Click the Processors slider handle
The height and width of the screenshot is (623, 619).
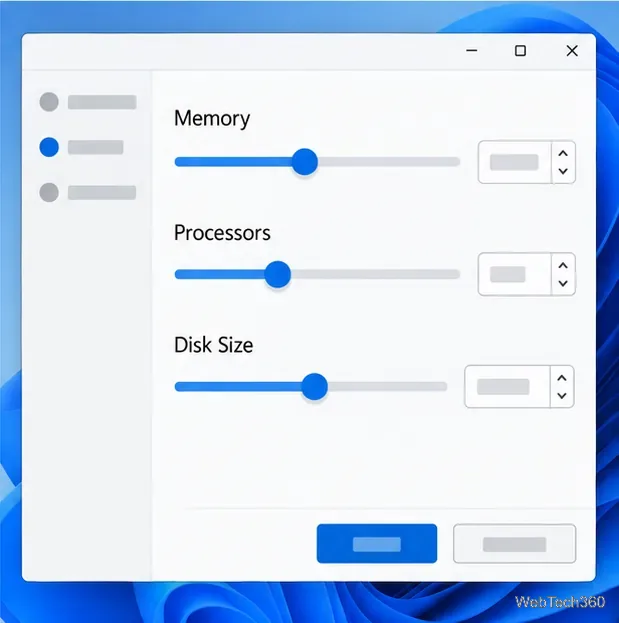(x=278, y=274)
